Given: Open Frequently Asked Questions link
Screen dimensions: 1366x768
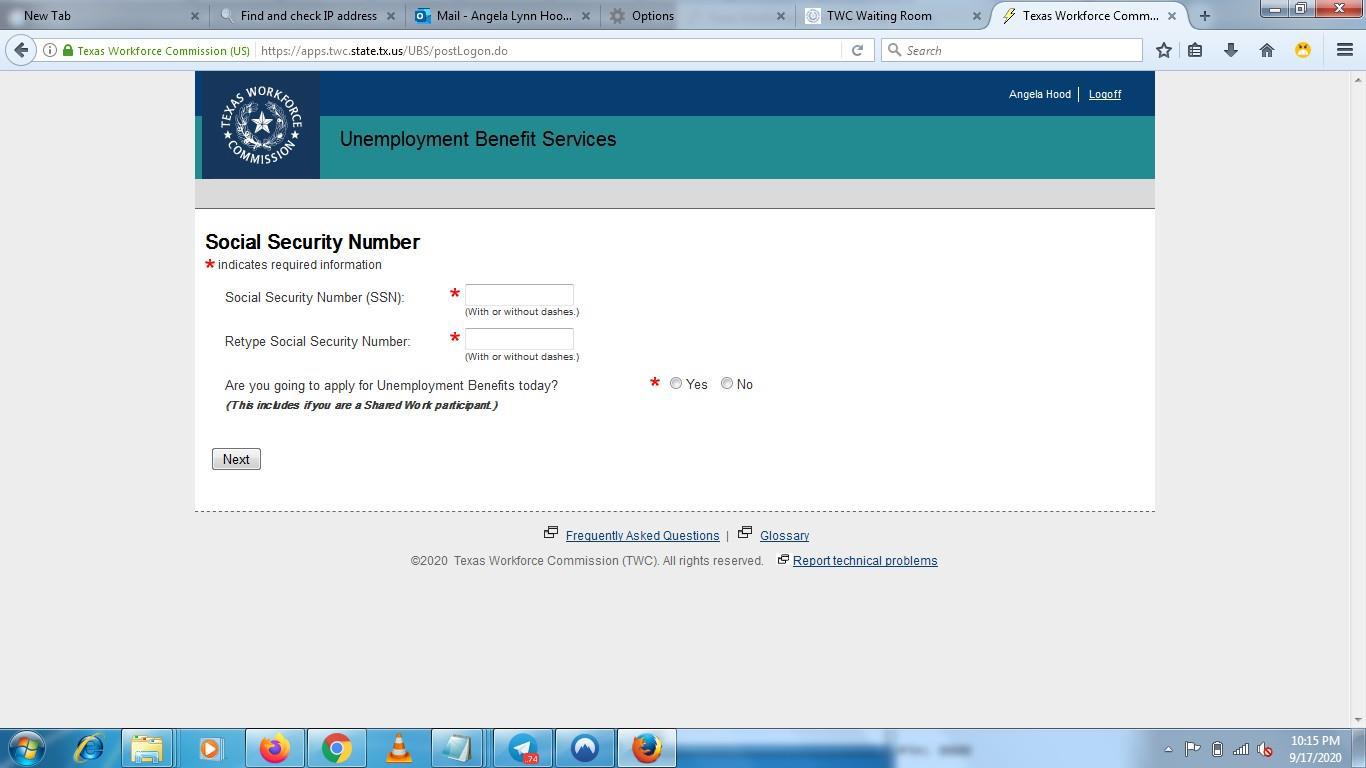Looking at the screenshot, I should pyautogui.click(x=642, y=535).
